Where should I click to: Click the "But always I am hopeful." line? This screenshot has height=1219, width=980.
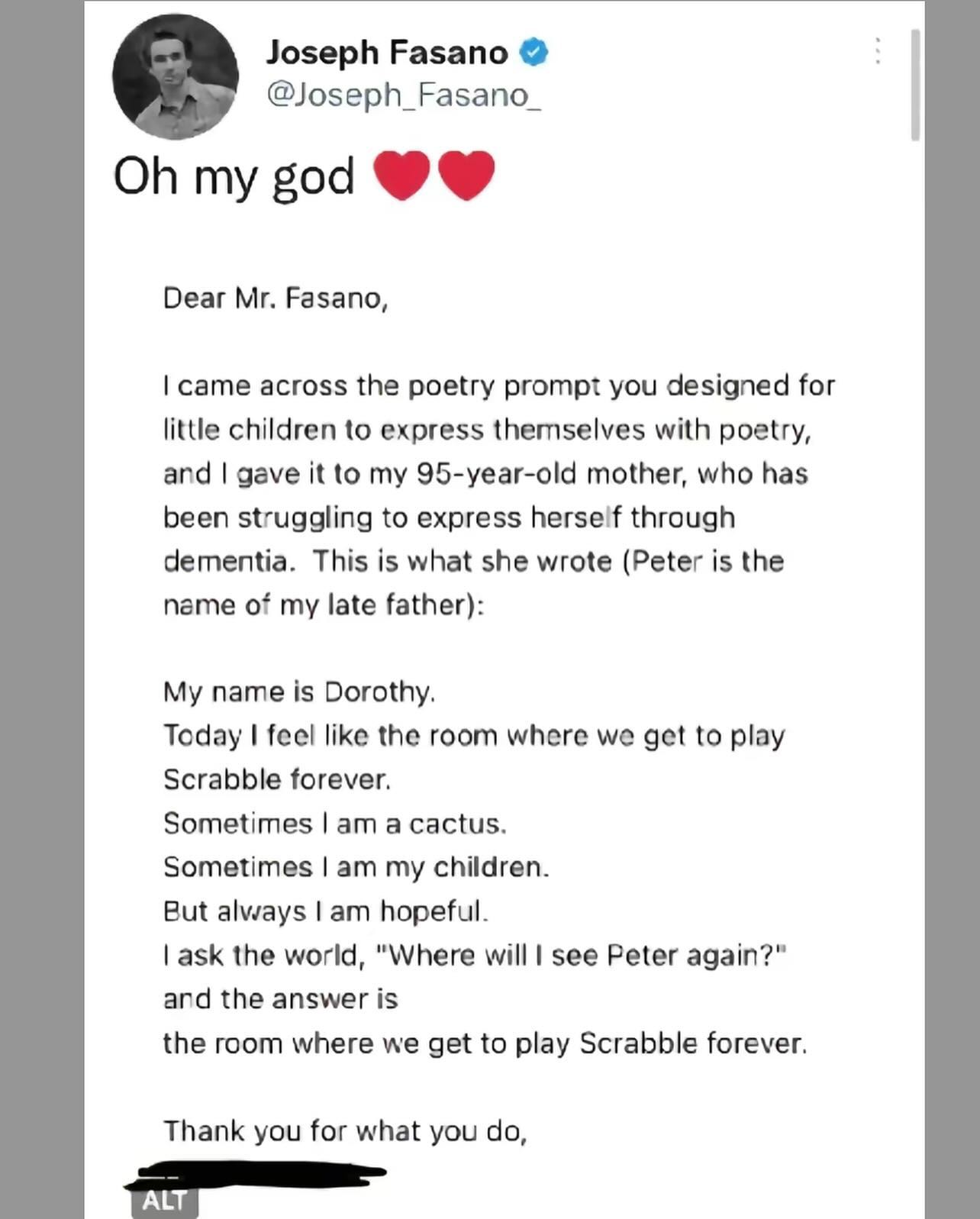pyautogui.click(x=325, y=911)
